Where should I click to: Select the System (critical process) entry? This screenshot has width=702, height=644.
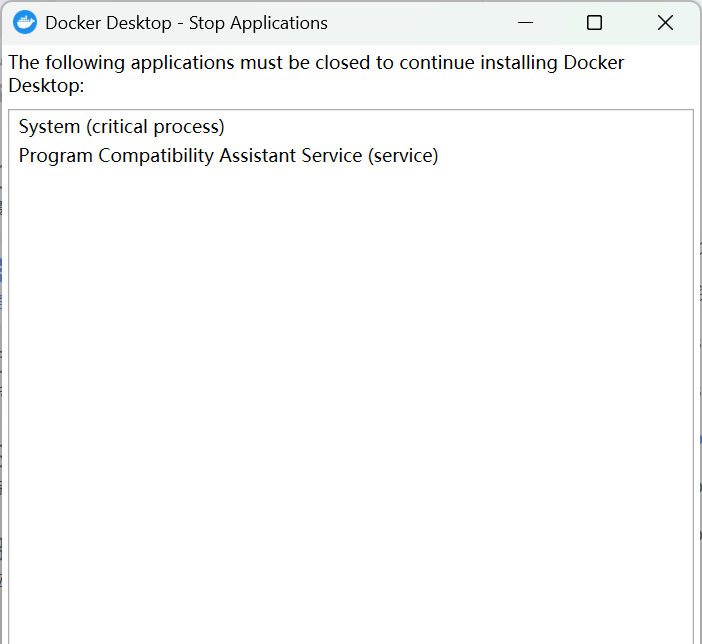121,127
